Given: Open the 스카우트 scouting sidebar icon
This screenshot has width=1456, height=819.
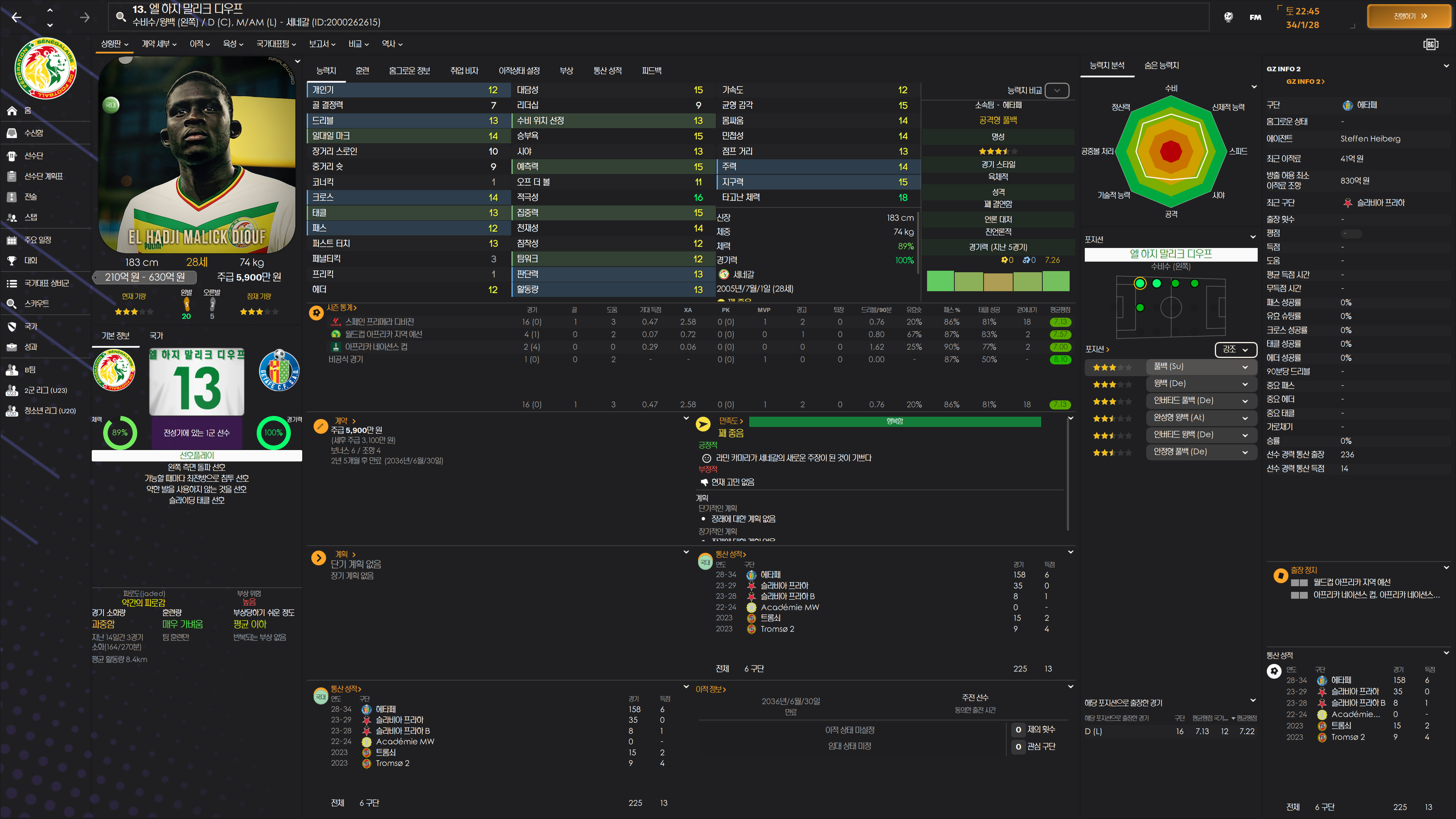Looking at the screenshot, I should click(12, 303).
